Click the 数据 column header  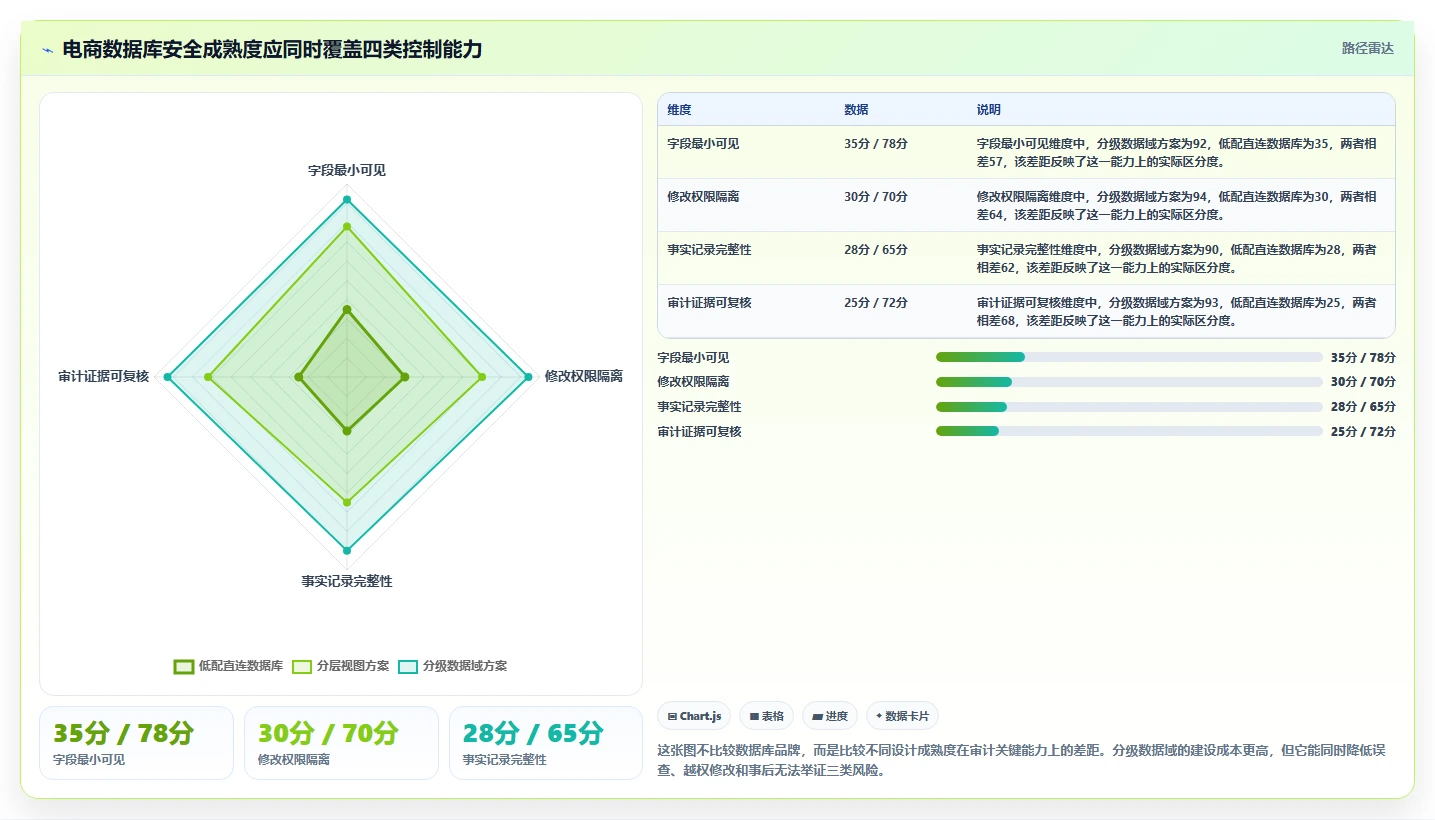point(856,110)
